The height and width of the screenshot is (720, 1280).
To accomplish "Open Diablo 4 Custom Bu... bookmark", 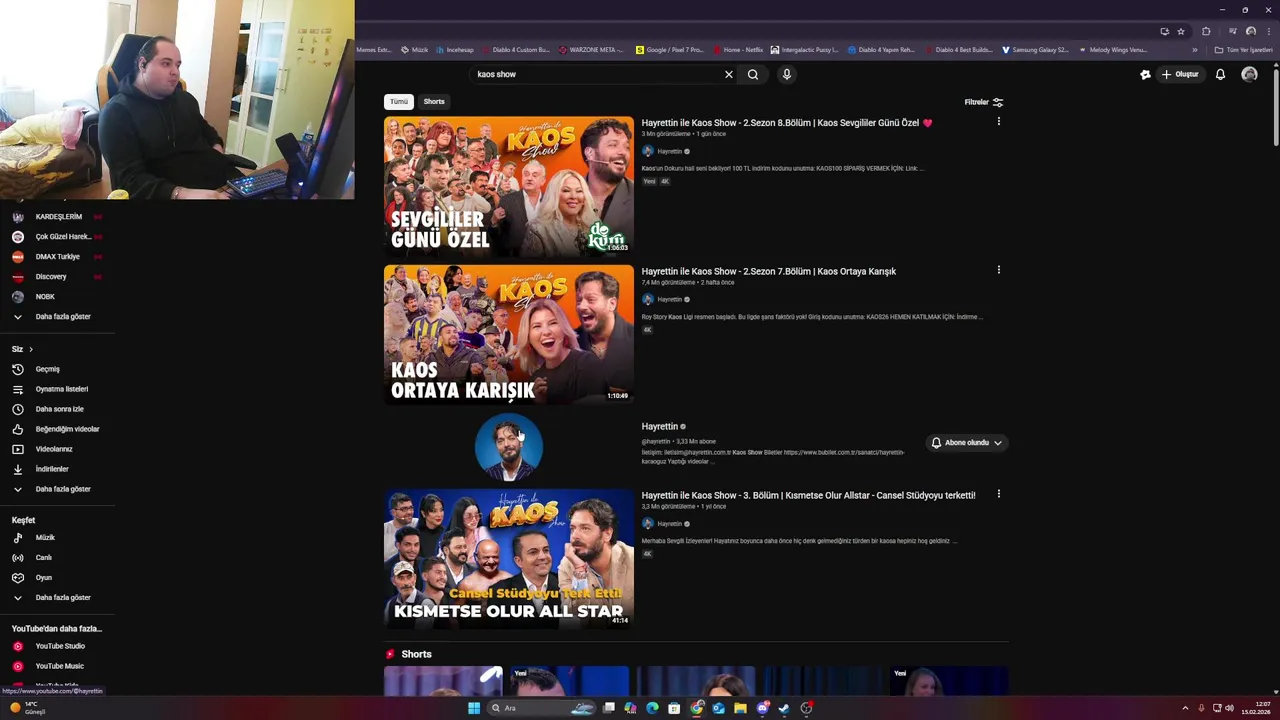I will point(515,49).
